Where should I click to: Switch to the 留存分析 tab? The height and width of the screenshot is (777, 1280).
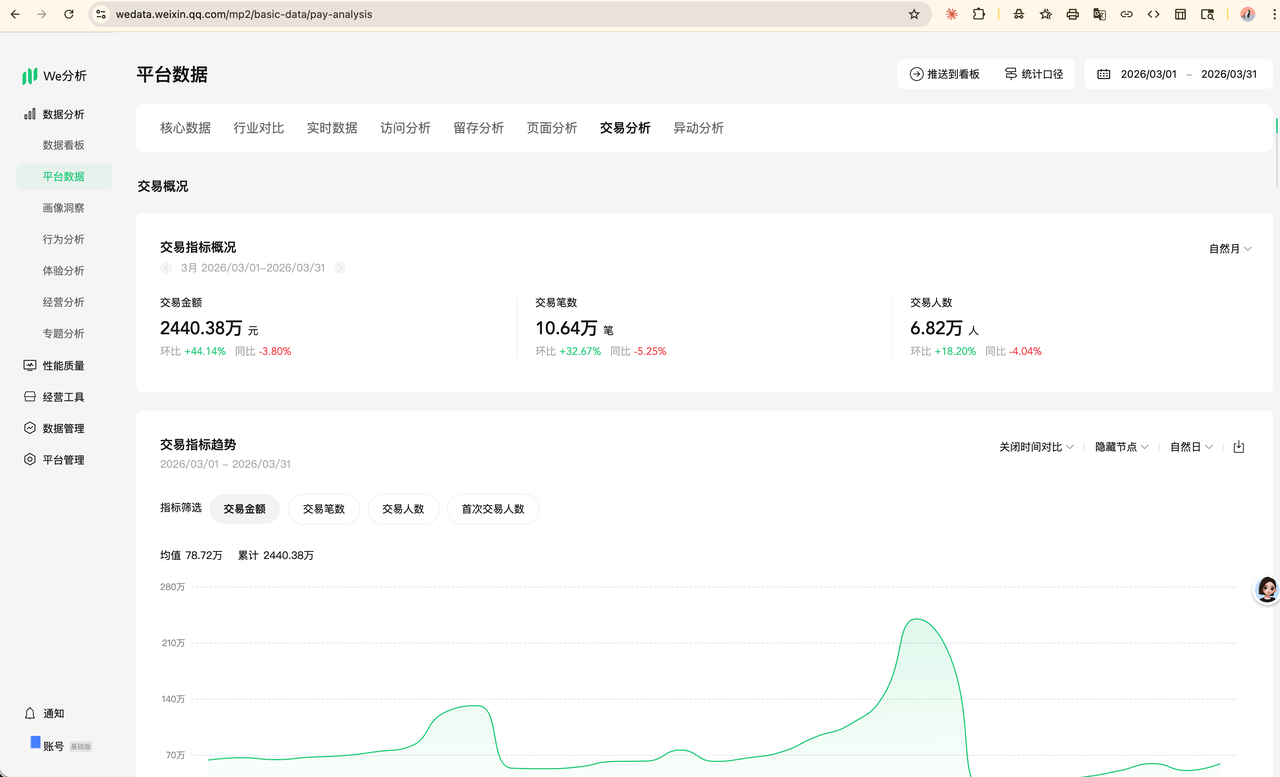[x=478, y=128]
